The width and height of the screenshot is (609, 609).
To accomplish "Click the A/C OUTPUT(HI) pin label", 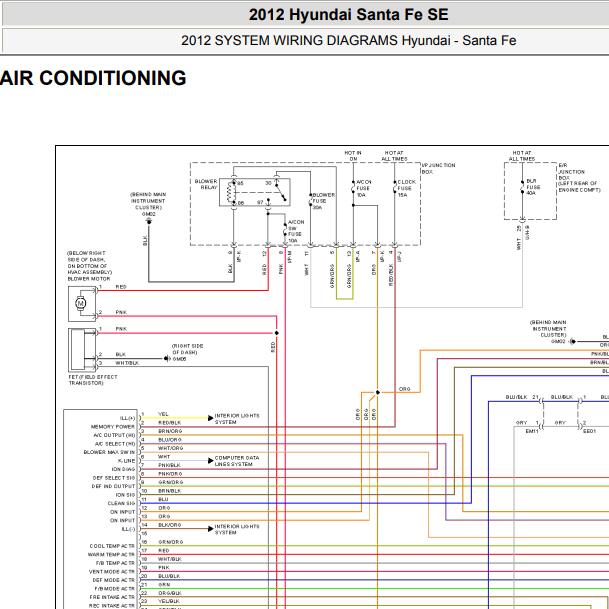I will (x=115, y=435).
